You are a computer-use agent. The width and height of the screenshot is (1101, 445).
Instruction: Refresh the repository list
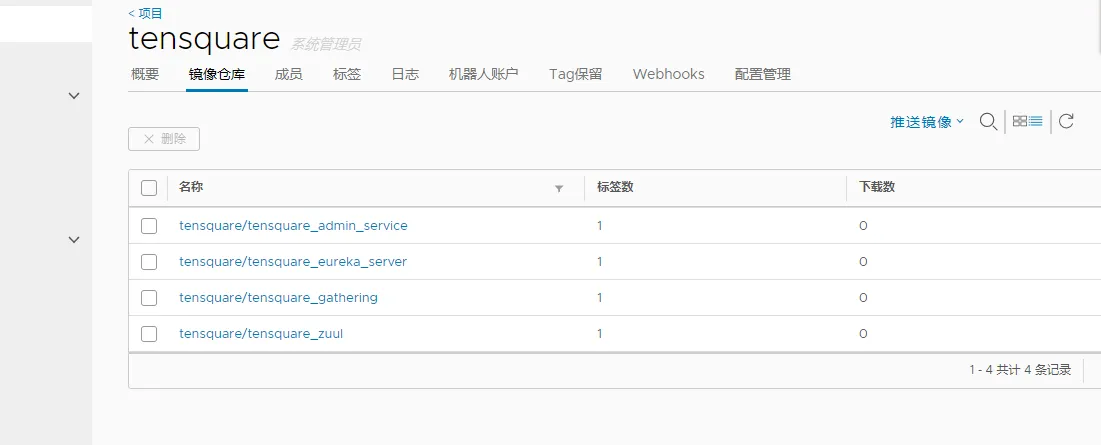pyautogui.click(x=1066, y=121)
